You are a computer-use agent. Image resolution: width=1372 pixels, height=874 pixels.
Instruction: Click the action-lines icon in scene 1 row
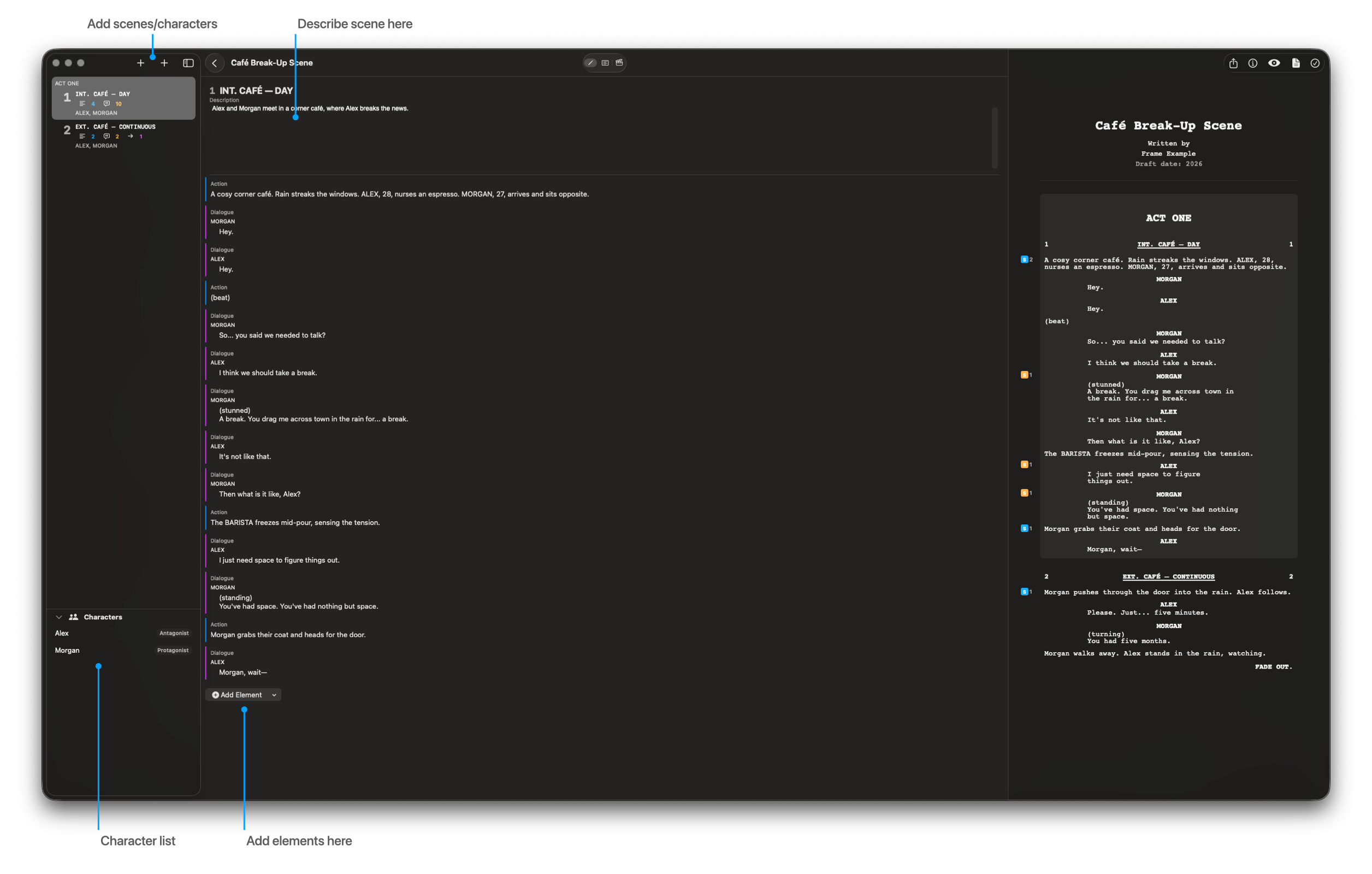tap(82, 104)
